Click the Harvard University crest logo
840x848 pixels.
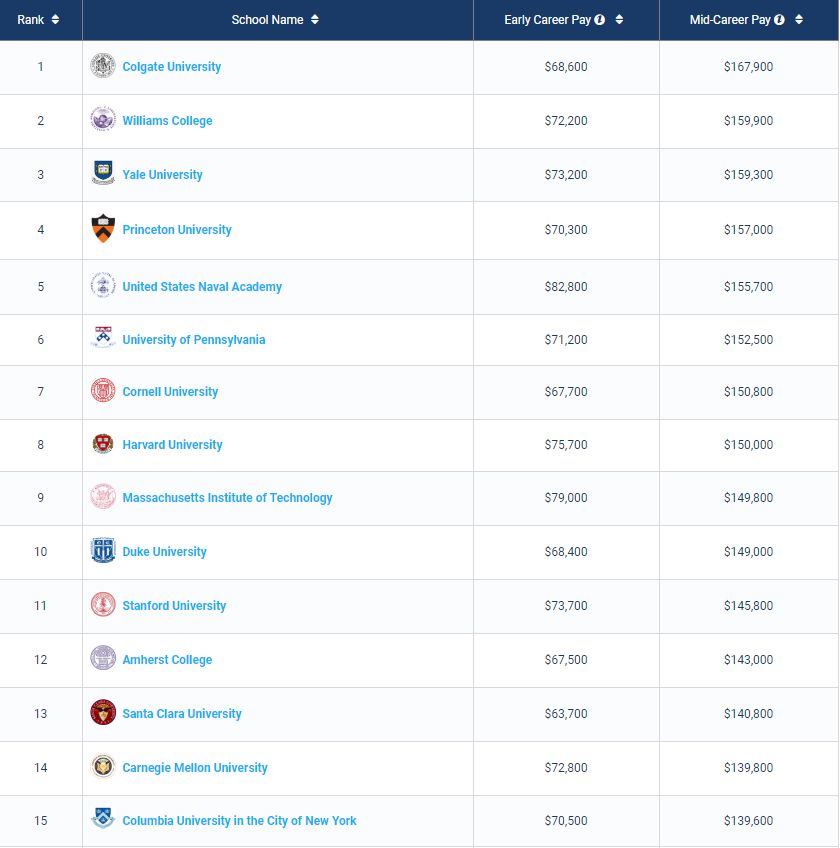103,444
